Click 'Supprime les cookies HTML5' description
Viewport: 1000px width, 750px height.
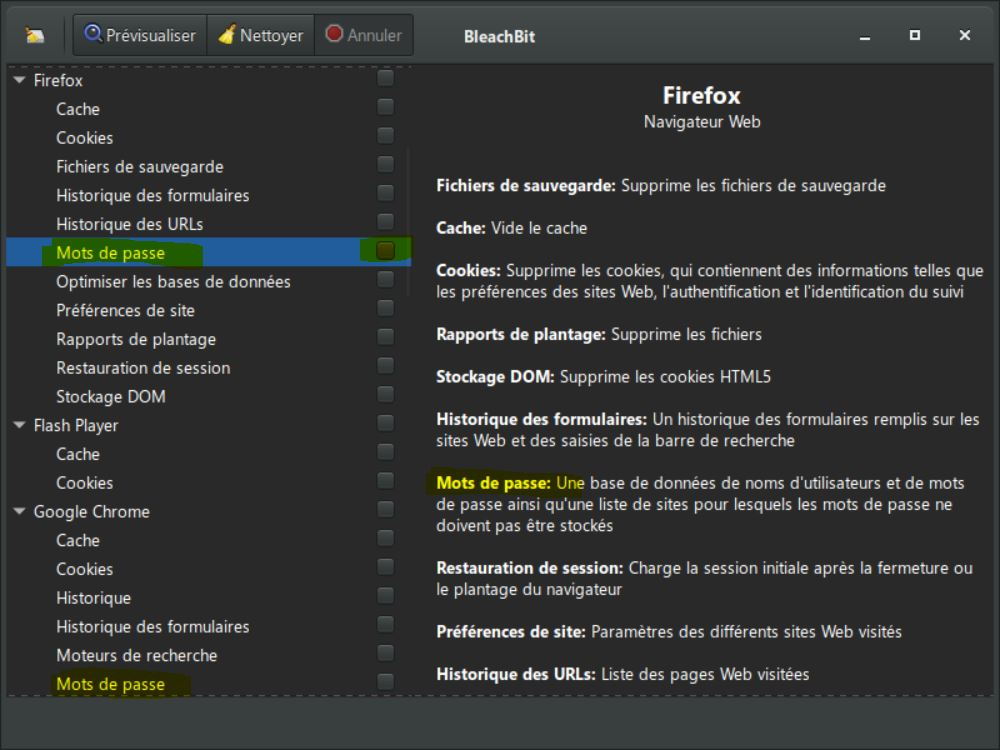665,376
